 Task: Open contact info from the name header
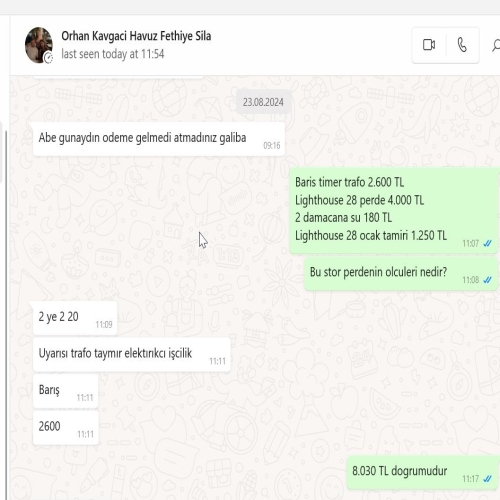(x=136, y=36)
